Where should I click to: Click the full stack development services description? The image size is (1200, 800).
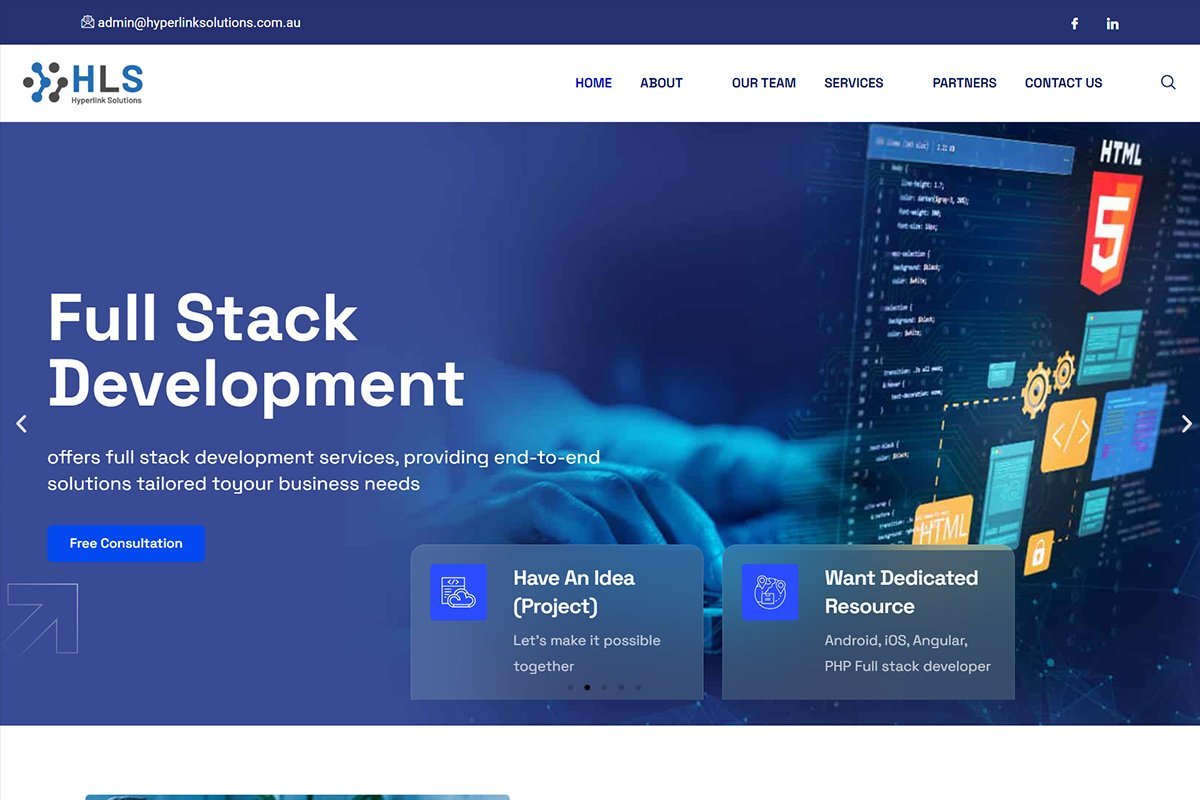click(324, 470)
